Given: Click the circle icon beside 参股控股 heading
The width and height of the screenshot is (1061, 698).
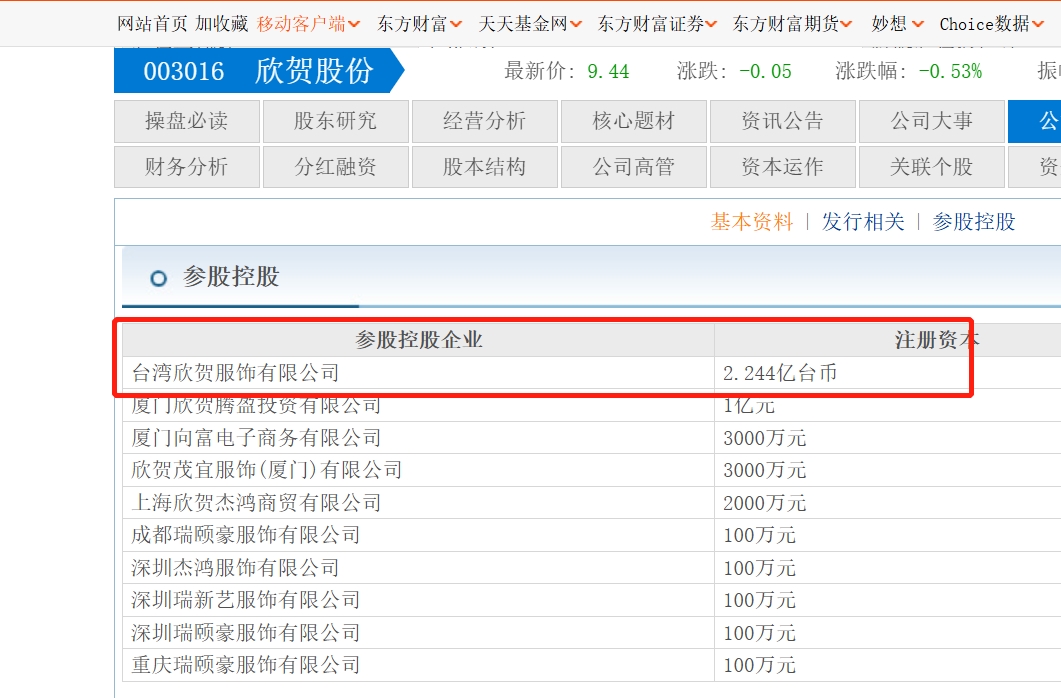Looking at the screenshot, I should click(158, 278).
